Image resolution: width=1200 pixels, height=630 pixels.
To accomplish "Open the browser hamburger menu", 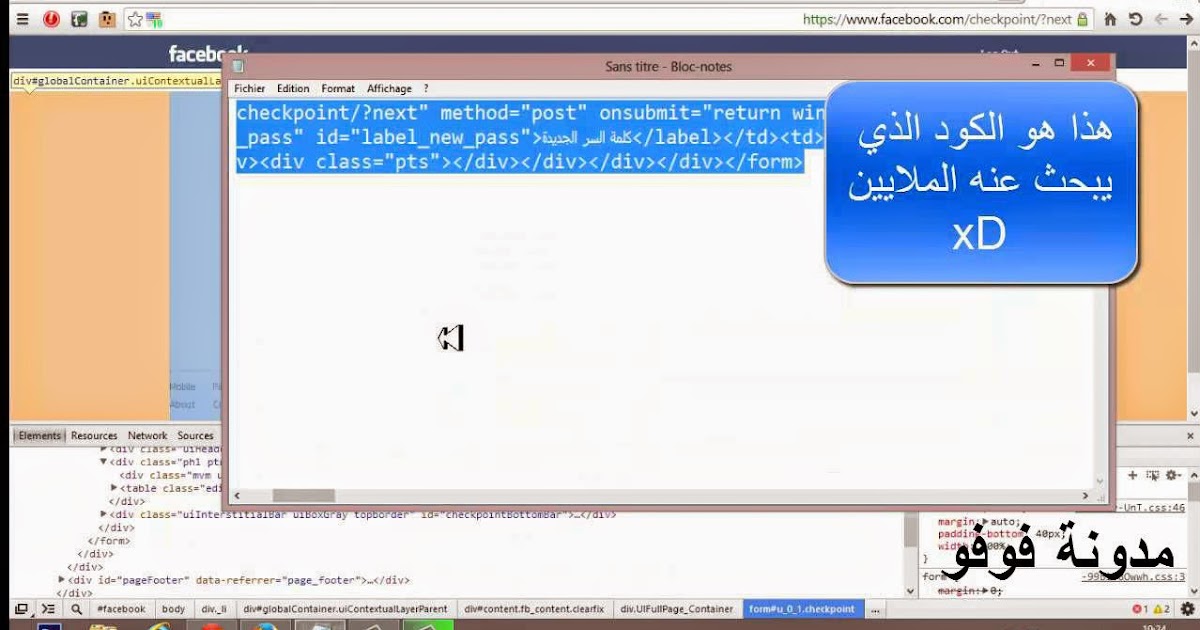I will tap(22, 19).
